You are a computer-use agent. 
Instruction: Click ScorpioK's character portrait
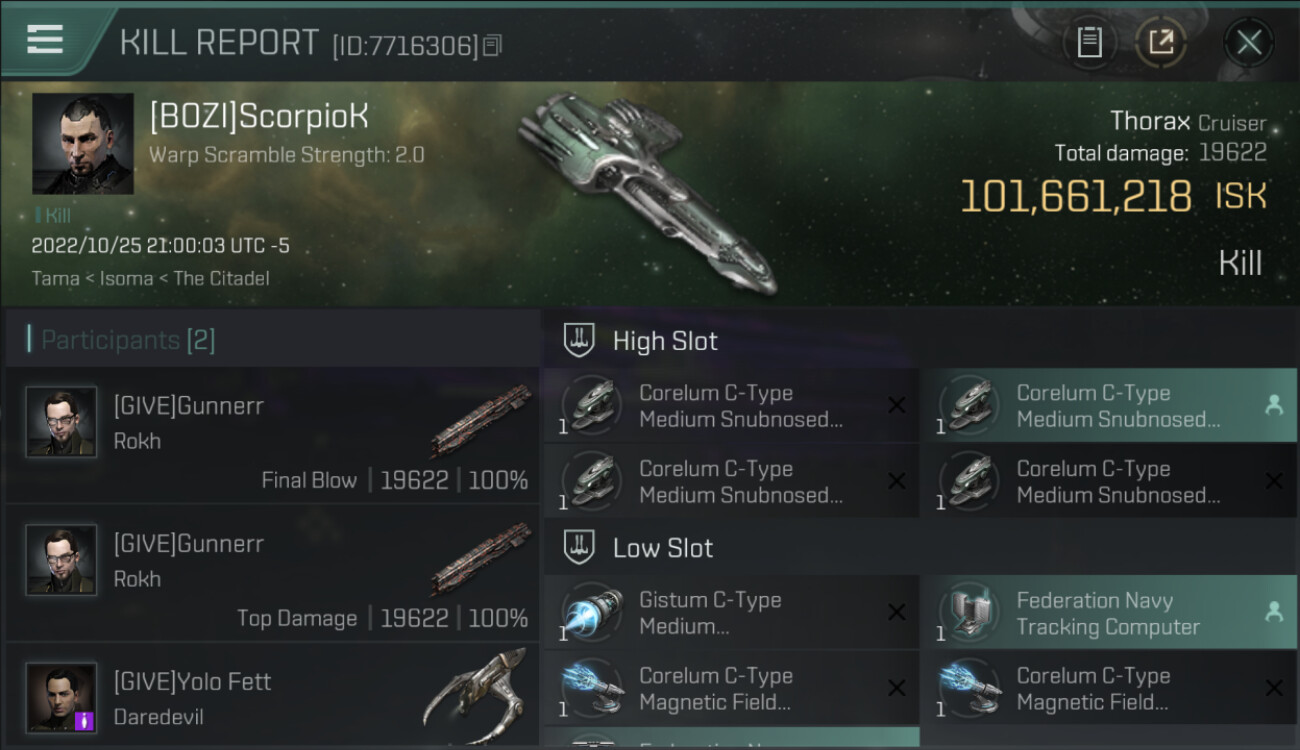[x=83, y=144]
